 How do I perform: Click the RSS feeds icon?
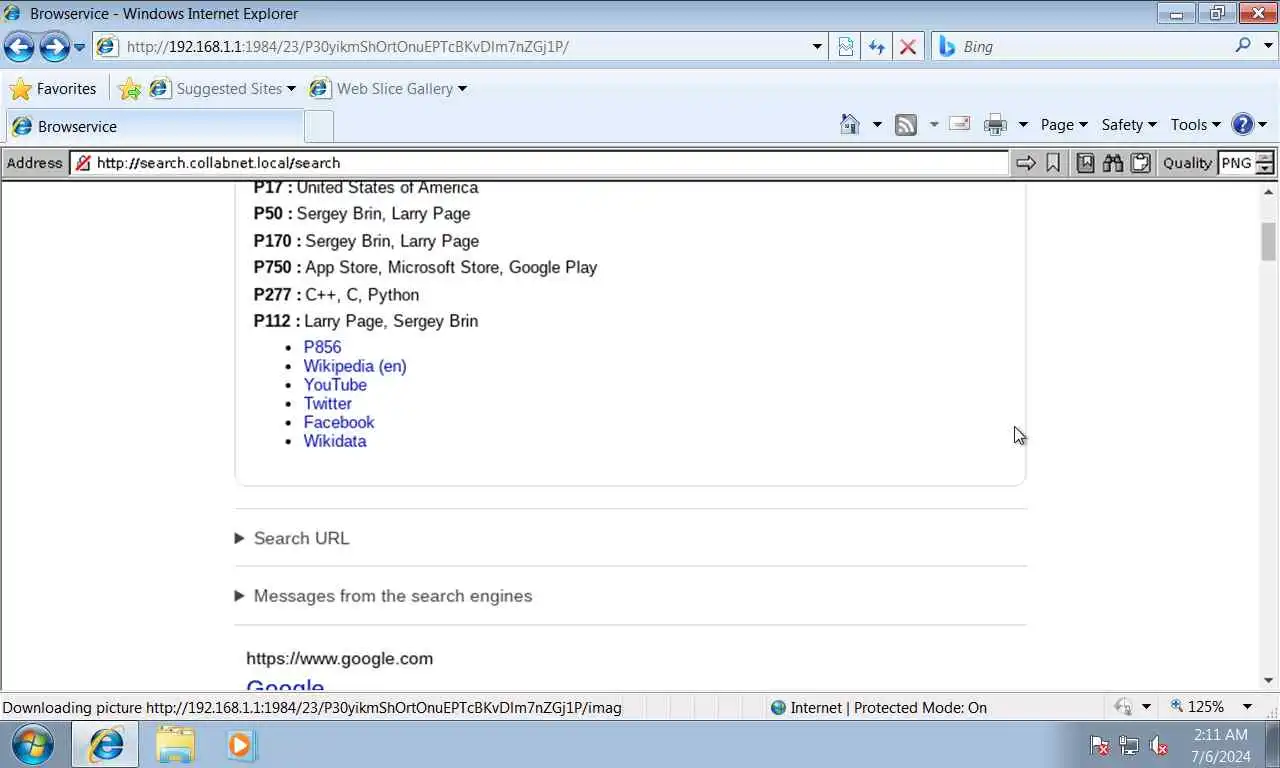click(x=906, y=125)
